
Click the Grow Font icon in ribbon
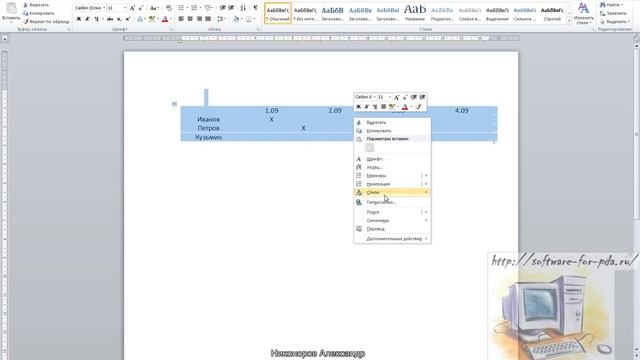click(132, 8)
